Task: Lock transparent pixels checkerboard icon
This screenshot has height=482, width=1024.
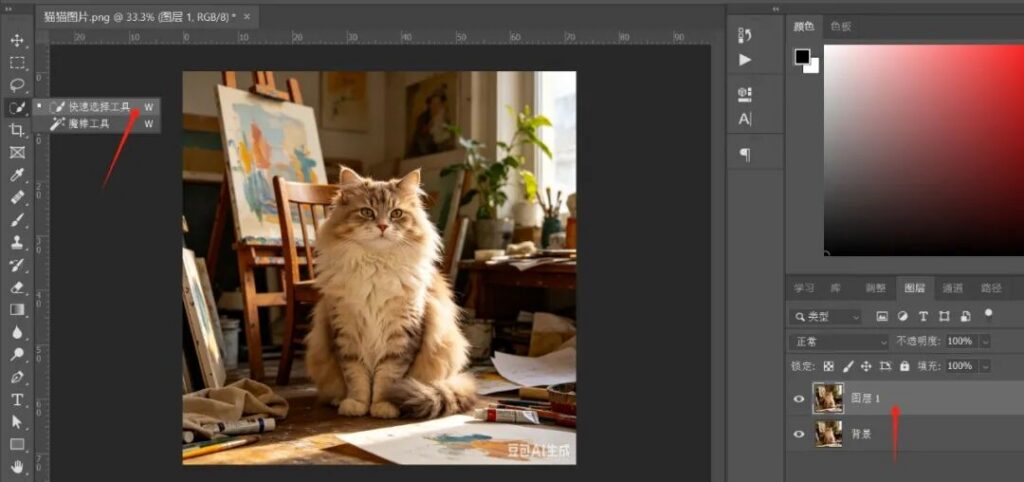Action: pos(829,366)
